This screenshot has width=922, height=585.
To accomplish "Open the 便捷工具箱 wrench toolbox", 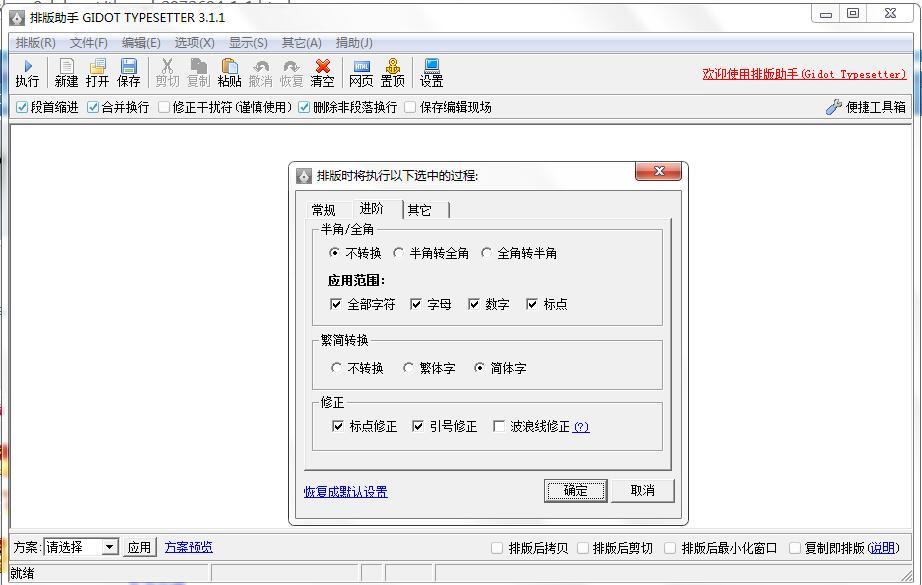I will [866, 107].
